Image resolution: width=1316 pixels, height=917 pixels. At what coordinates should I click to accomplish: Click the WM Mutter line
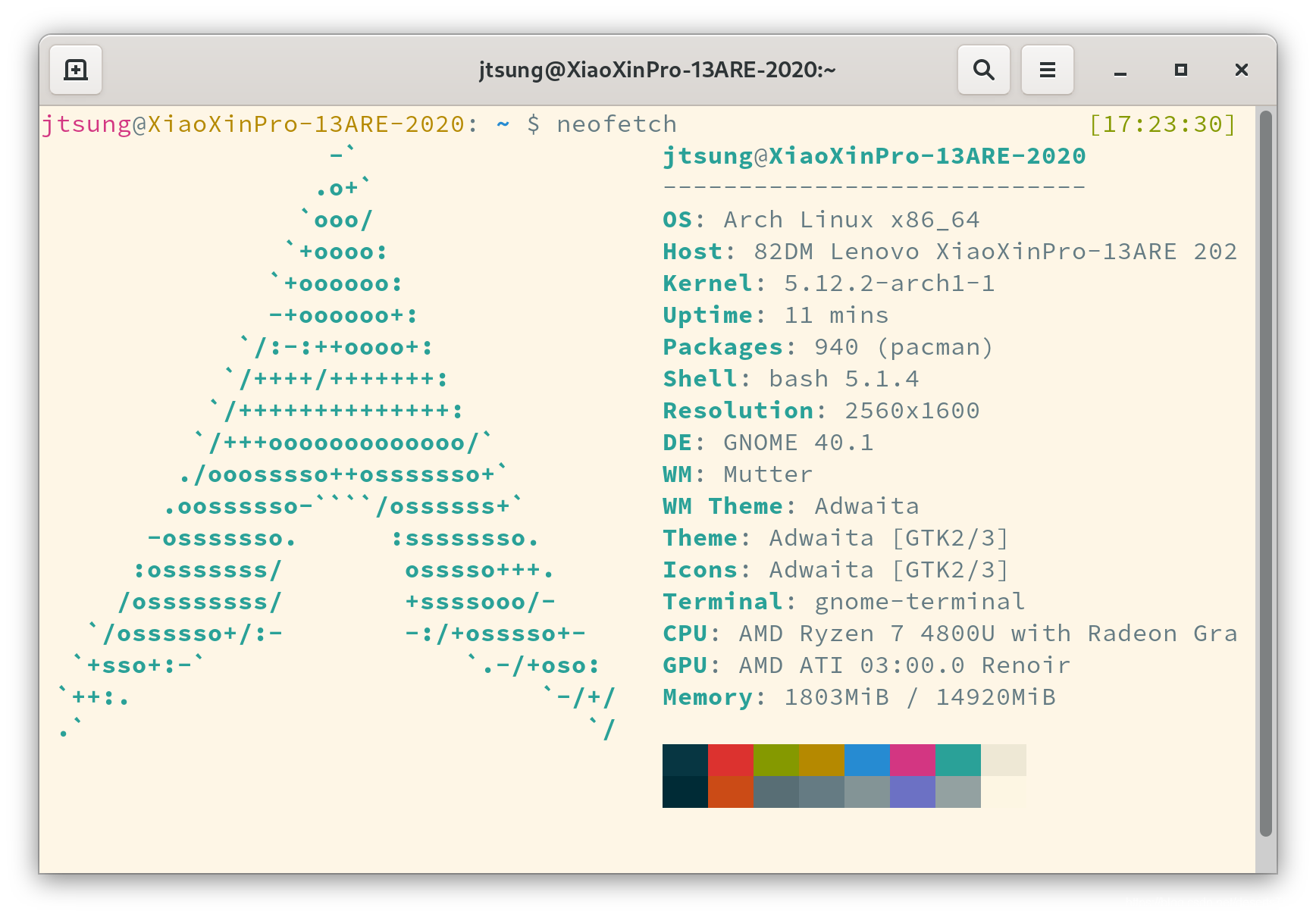pyautogui.click(x=738, y=474)
